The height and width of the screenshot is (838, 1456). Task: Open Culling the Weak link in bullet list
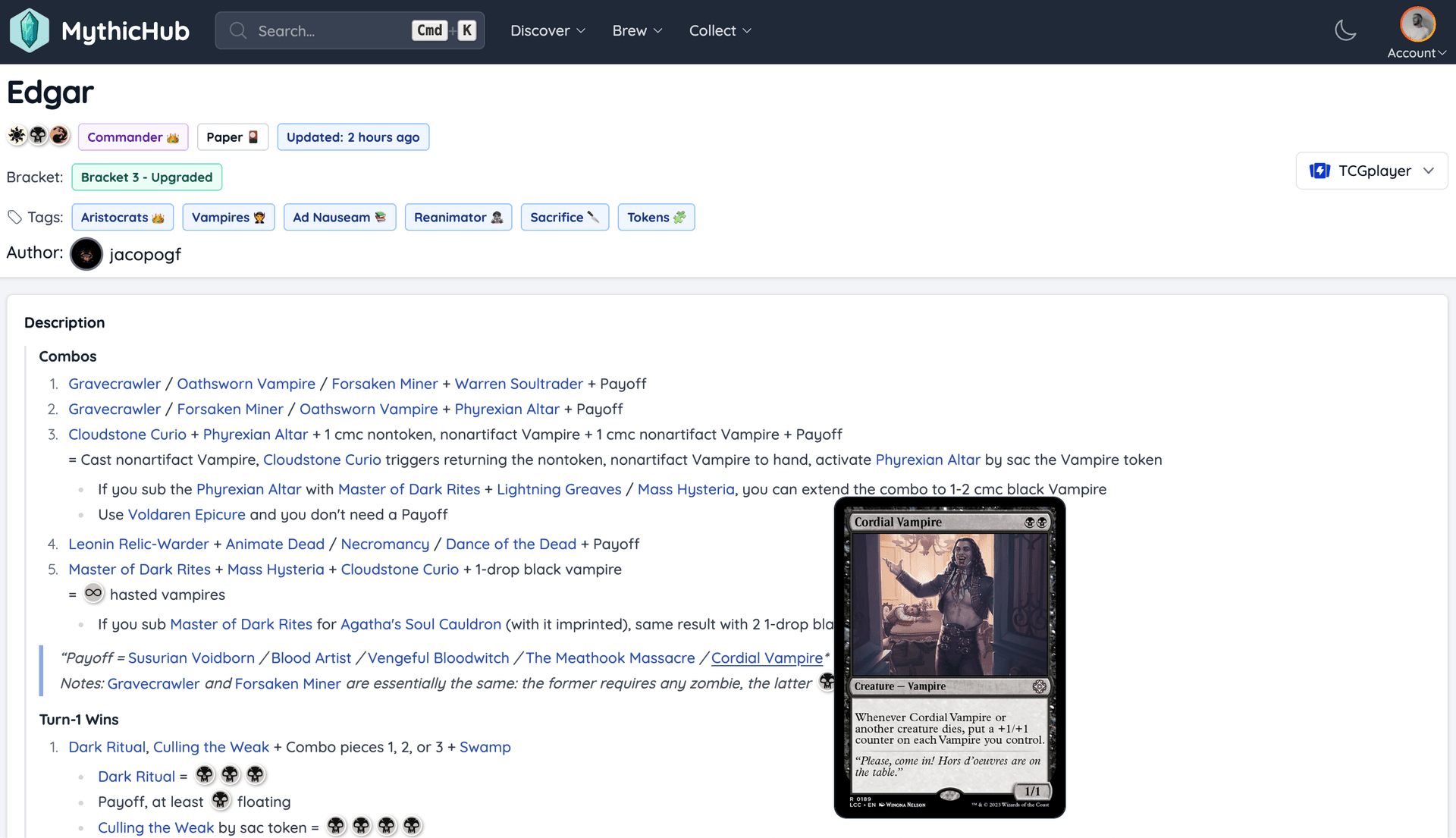[155, 827]
